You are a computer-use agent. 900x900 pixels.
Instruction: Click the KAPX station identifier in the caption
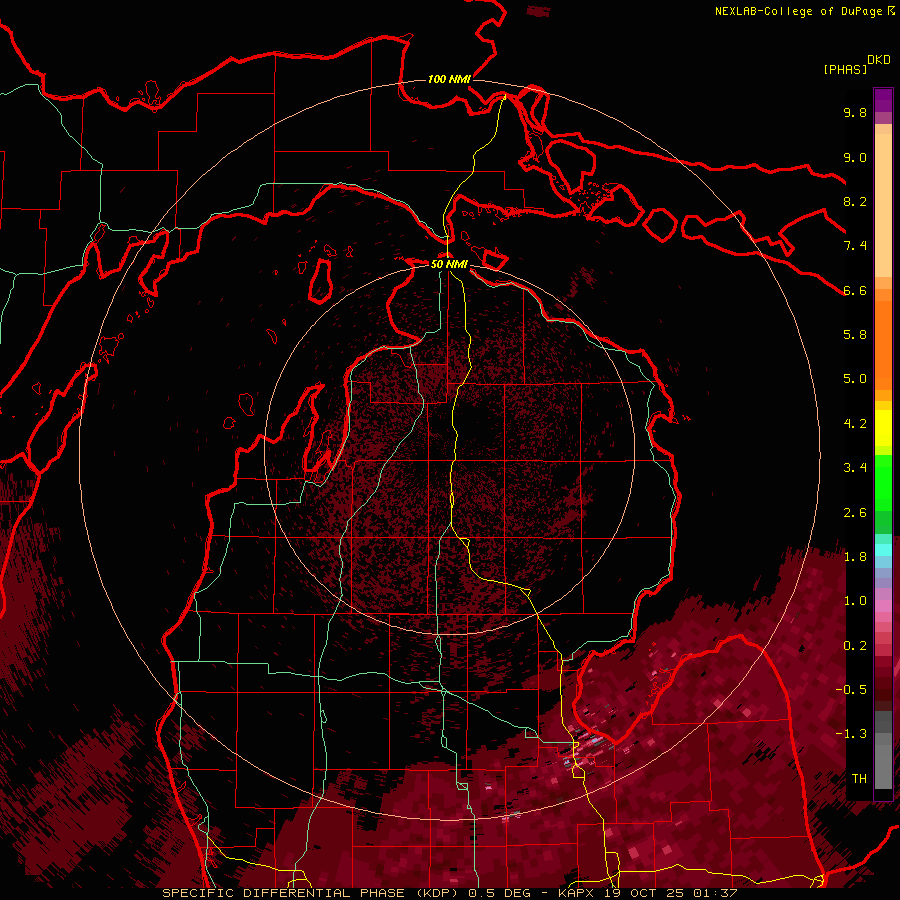578,893
